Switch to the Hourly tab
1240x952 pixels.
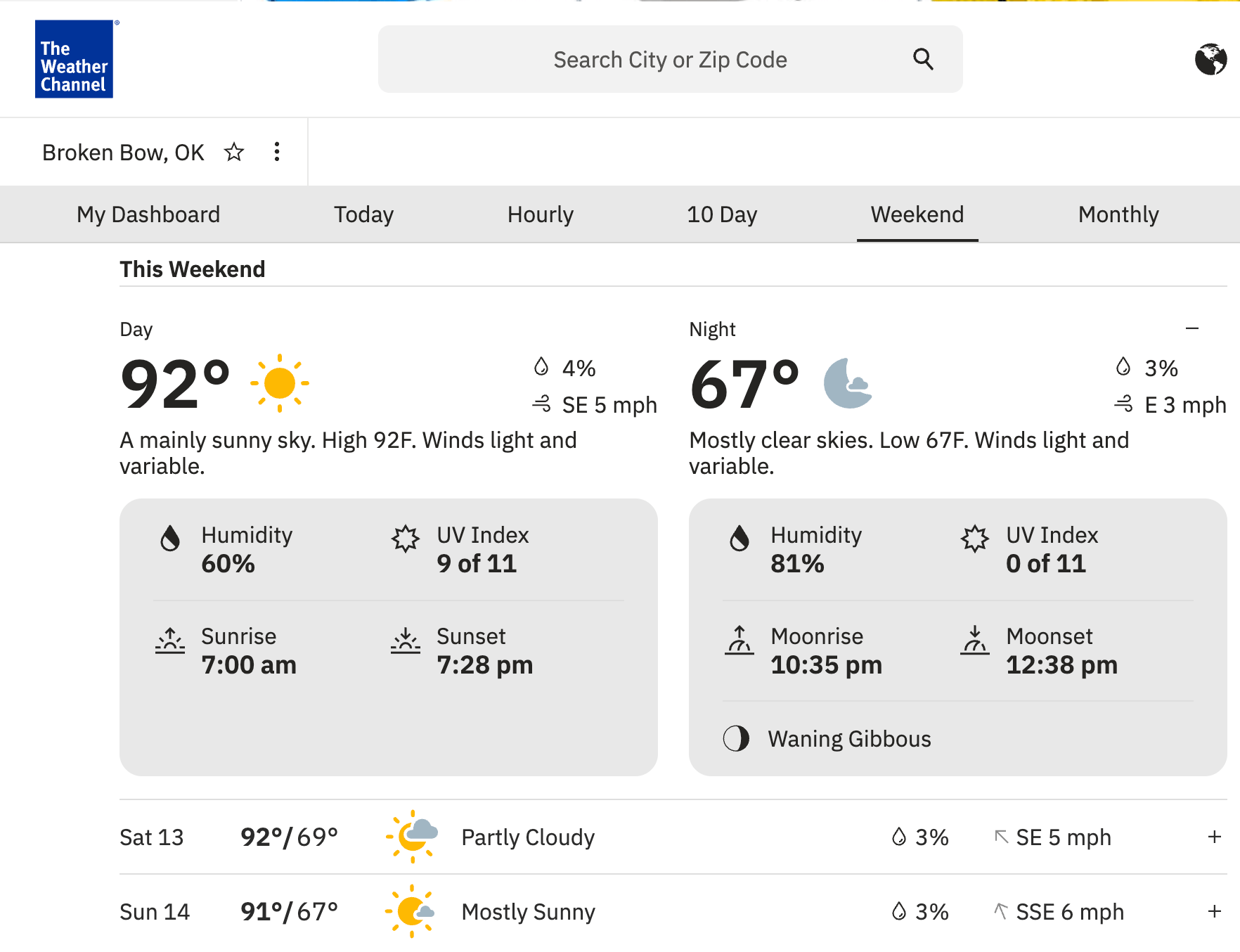(x=540, y=214)
